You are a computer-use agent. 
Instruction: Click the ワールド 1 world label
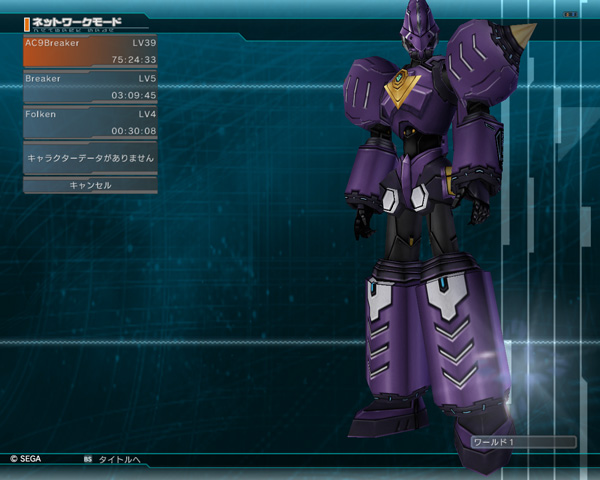(523, 442)
